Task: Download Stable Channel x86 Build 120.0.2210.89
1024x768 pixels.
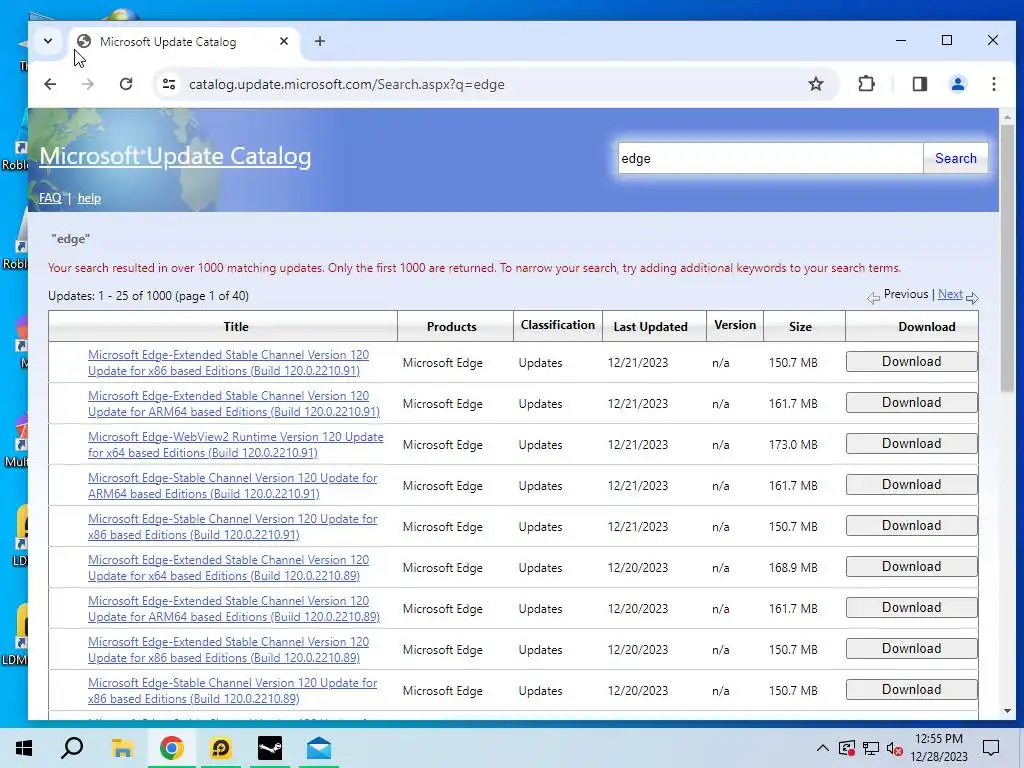Action: pyautogui.click(x=912, y=690)
